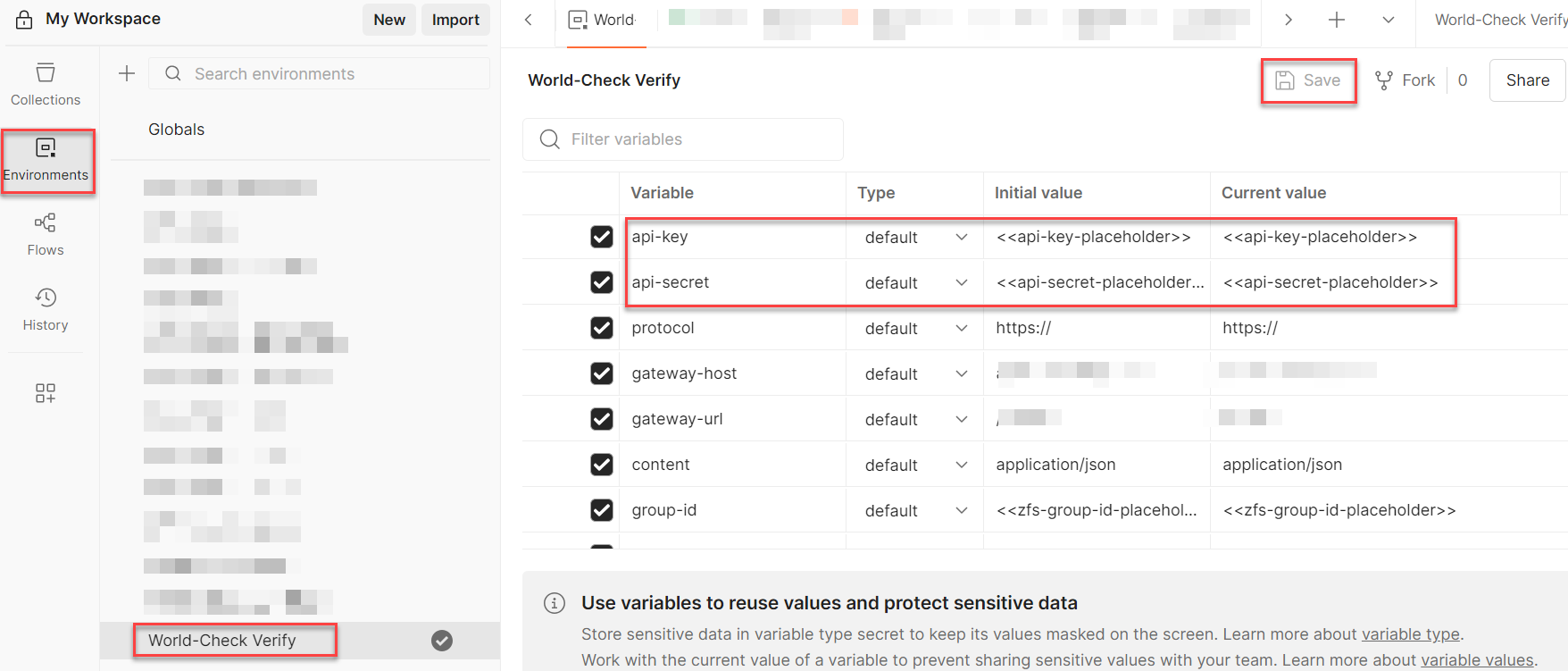
Task: Open Globals in environments list
Action: point(176,130)
